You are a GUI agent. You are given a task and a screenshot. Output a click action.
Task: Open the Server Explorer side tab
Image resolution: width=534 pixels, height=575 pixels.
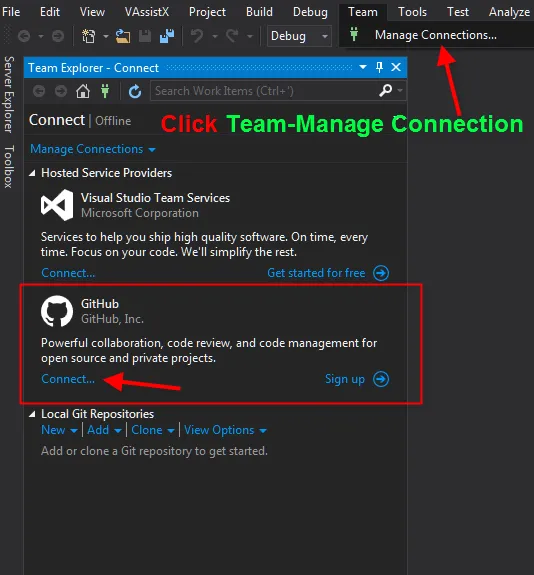[9, 94]
